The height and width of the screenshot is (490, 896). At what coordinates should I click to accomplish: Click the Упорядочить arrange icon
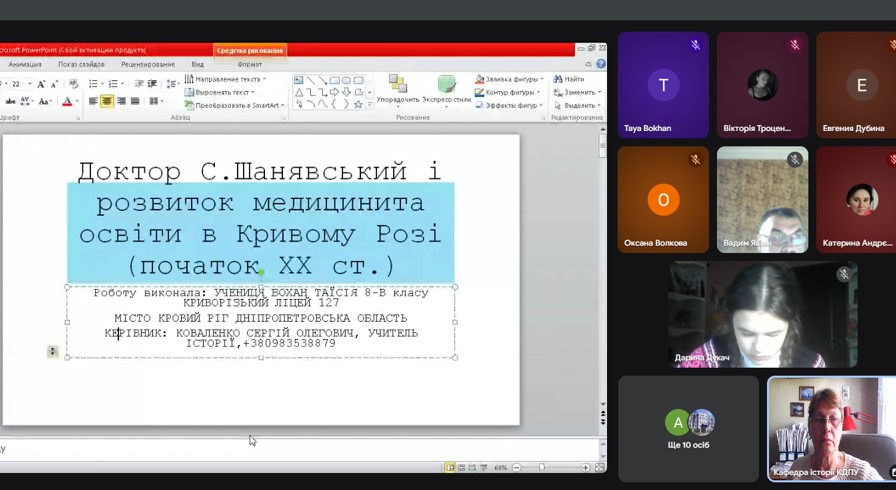coord(398,88)
